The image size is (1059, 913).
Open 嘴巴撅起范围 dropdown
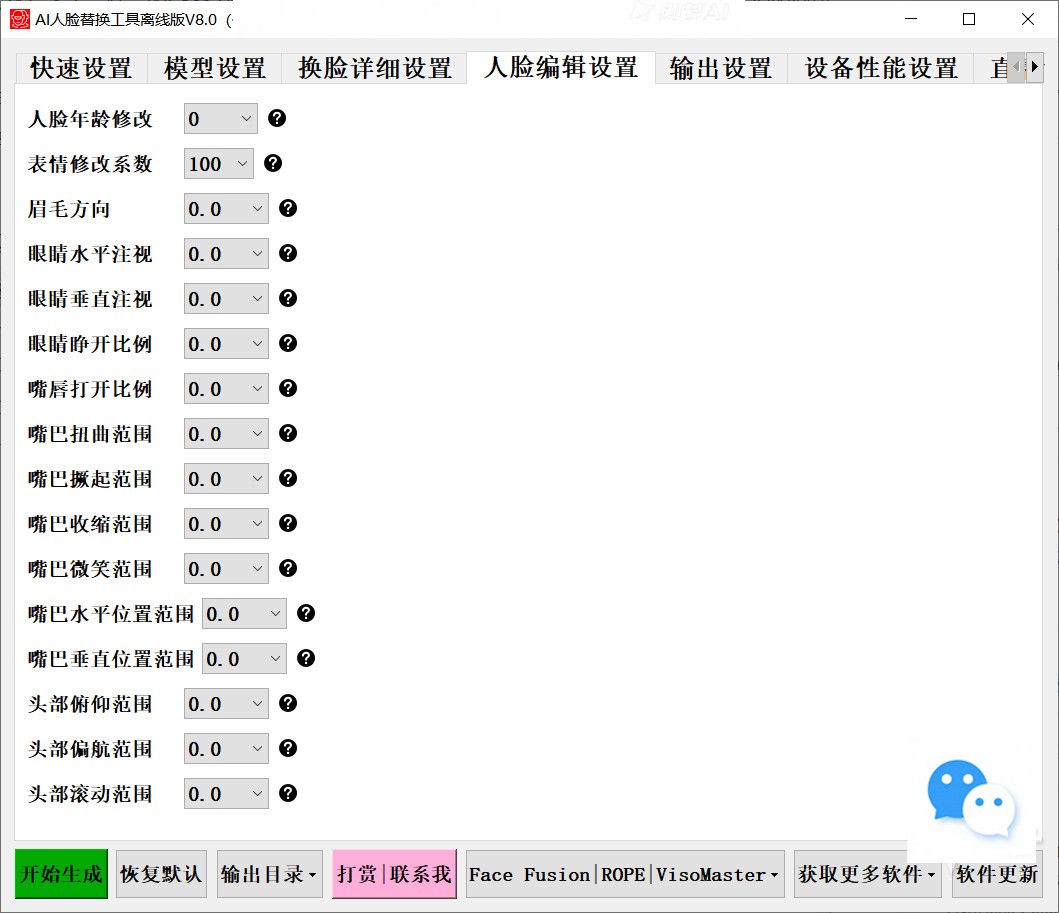226,479
